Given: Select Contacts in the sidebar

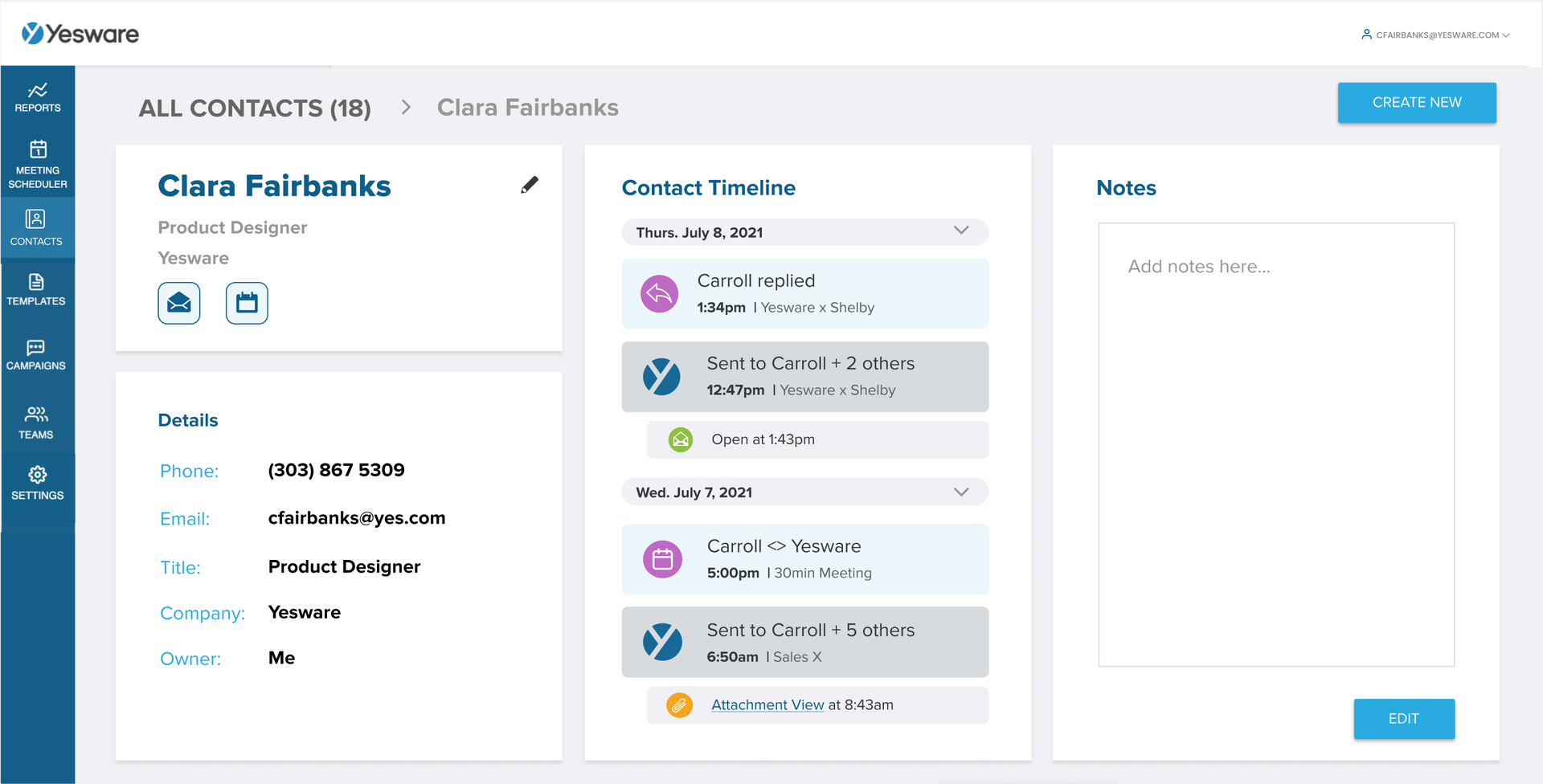Looking at the screenshot, I should pos(38,228).
